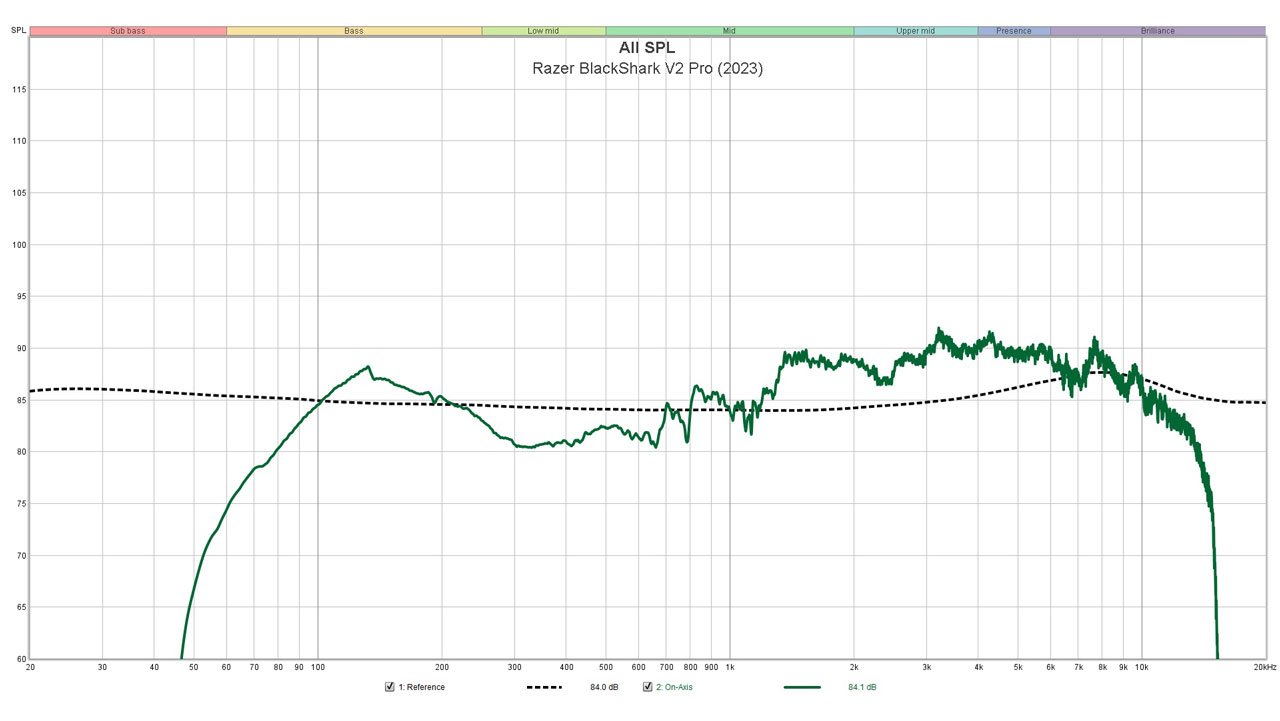Click the 500 frequency axis label

point(606,667)
